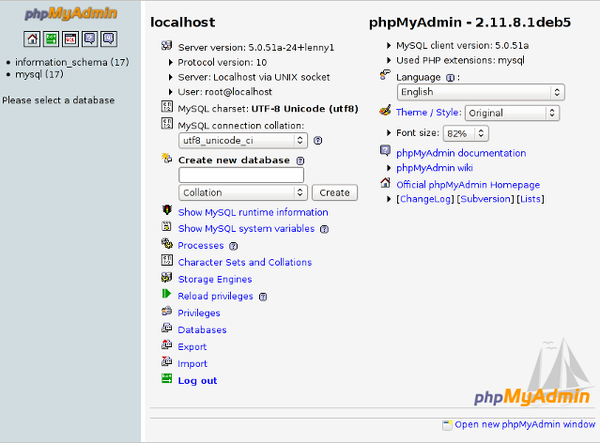Click the green Reload privileges arrow icon
Screen dimensions: 600x443
pos(166,294)
